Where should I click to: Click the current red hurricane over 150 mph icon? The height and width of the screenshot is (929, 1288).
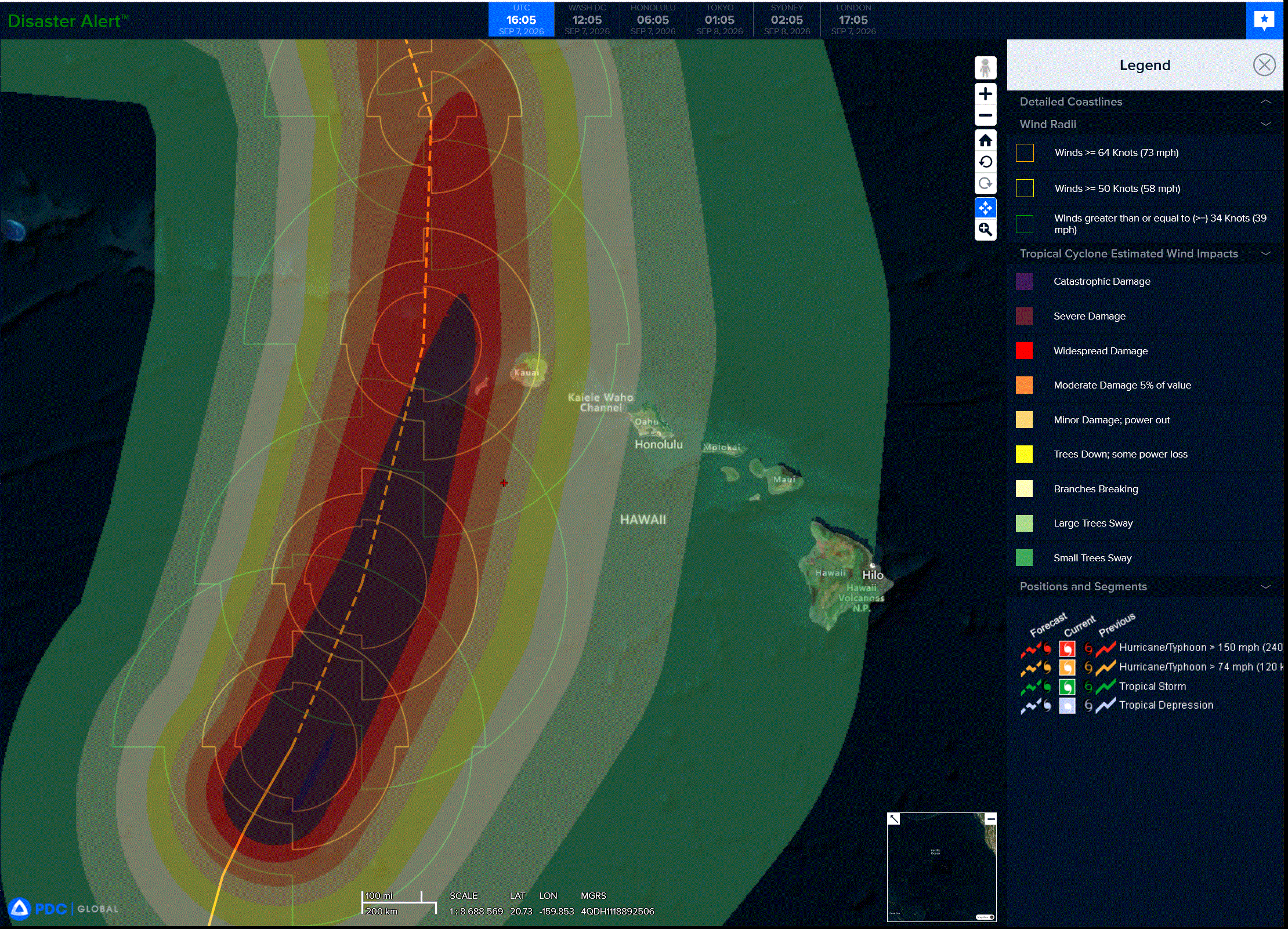point(1067,648)
